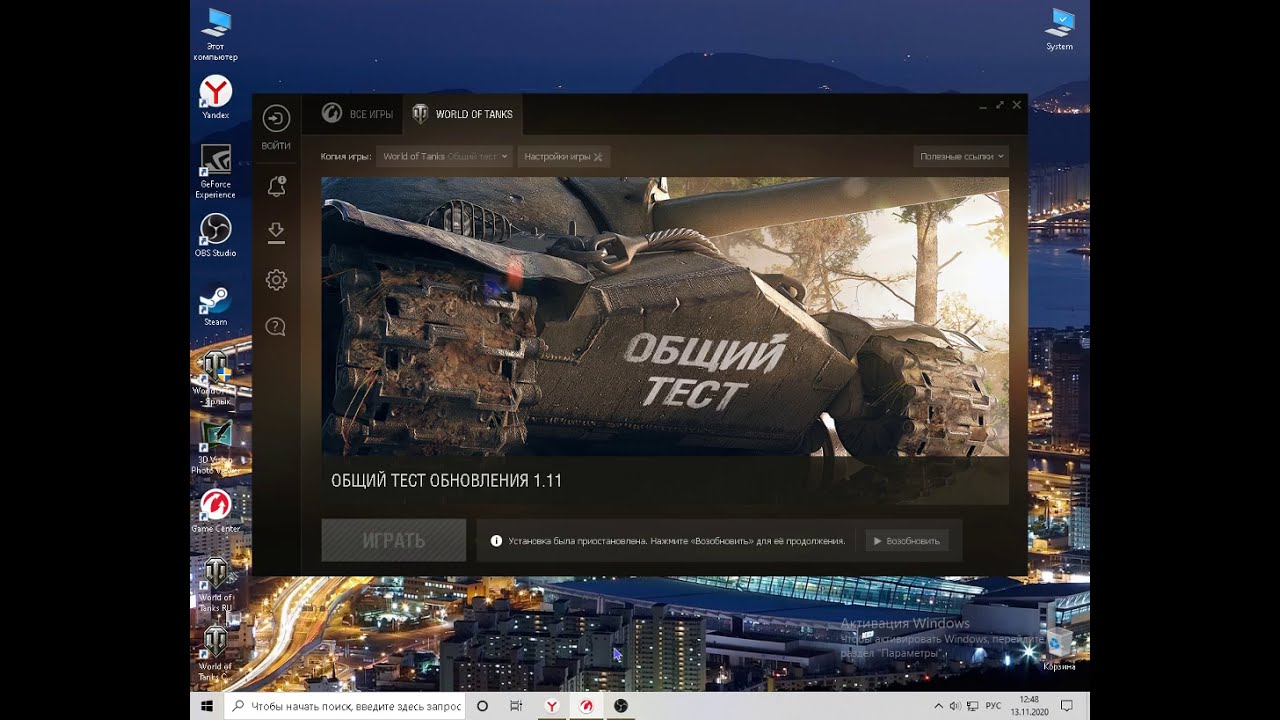Switch to the Все игры tab
Image resolution: width=1280 pixels, height=720 pixels.
[x=357, y=114]
